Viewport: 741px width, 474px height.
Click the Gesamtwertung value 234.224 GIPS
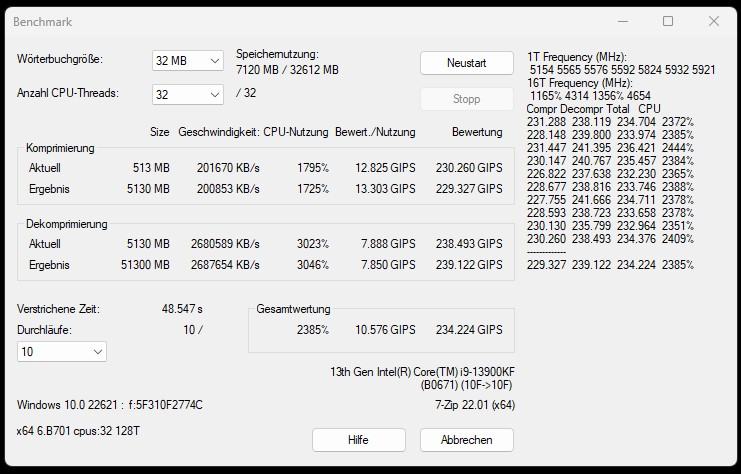point(469,330)
